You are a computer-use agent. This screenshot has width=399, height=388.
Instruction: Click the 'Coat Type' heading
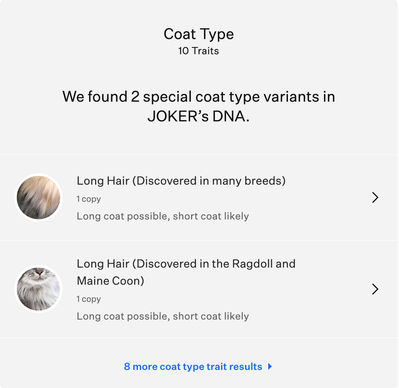[199, 34]
